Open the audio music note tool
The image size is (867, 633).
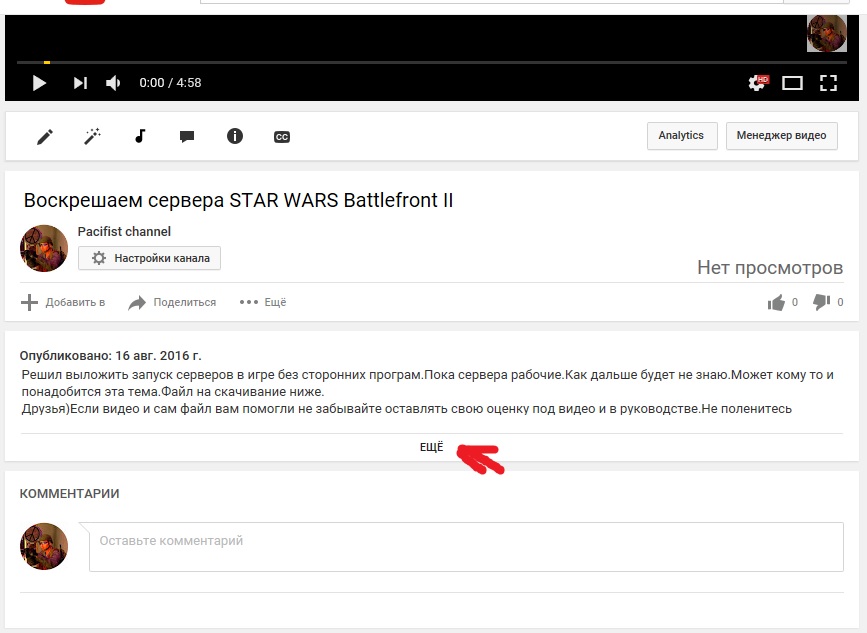140,136
